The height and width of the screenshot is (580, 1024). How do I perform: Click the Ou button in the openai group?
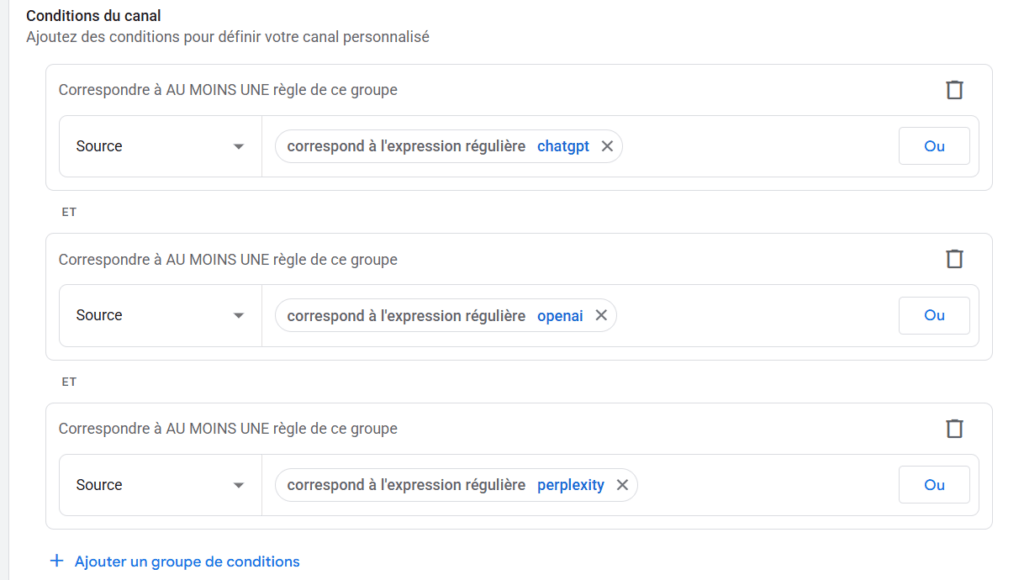point(934,315)
